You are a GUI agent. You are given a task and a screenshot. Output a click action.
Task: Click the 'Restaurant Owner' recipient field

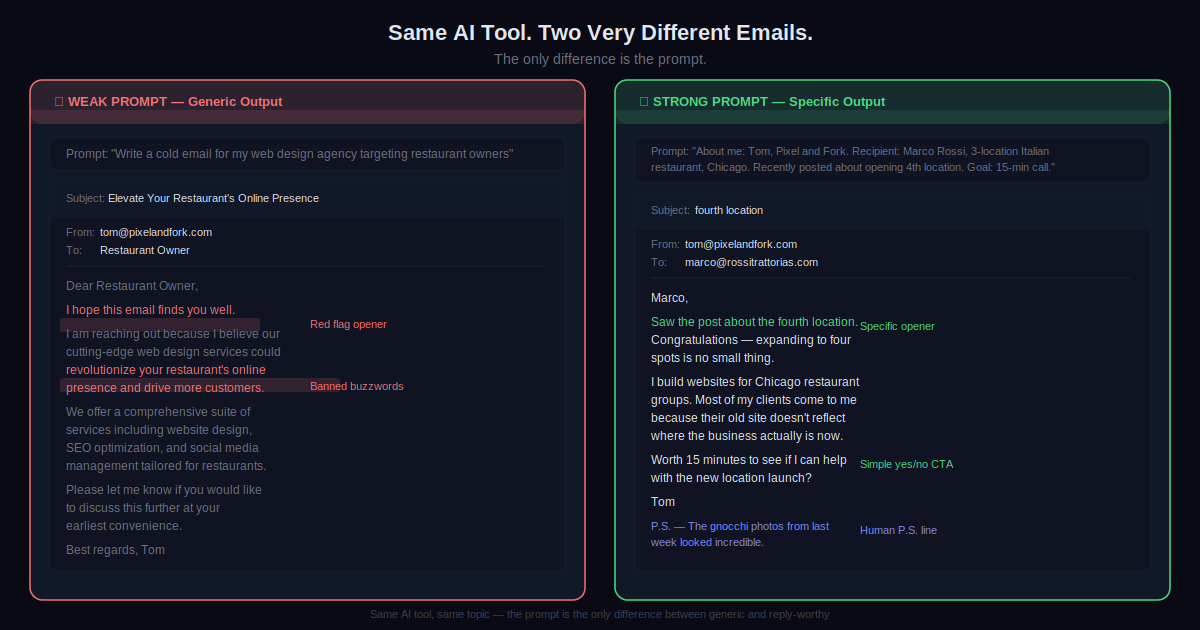click(145, 250)
